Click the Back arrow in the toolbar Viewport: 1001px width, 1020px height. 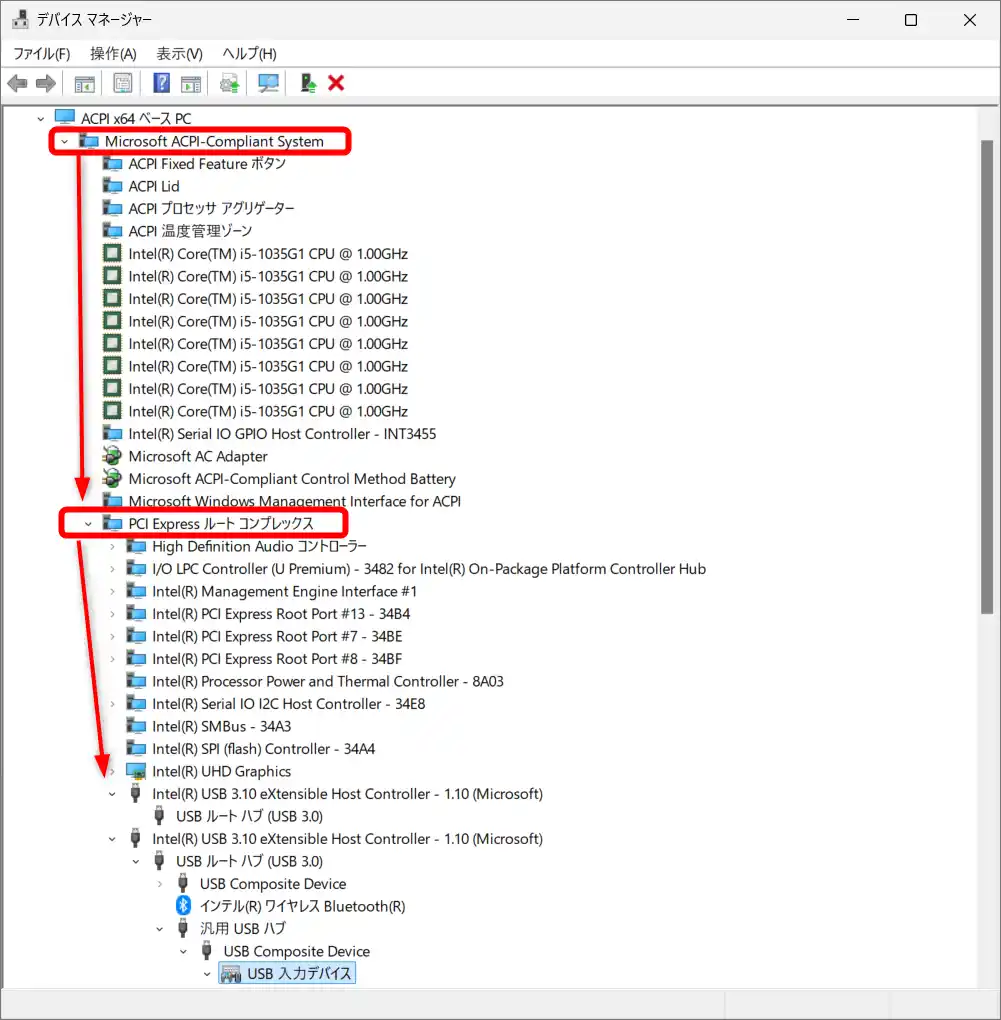(17, 83)
